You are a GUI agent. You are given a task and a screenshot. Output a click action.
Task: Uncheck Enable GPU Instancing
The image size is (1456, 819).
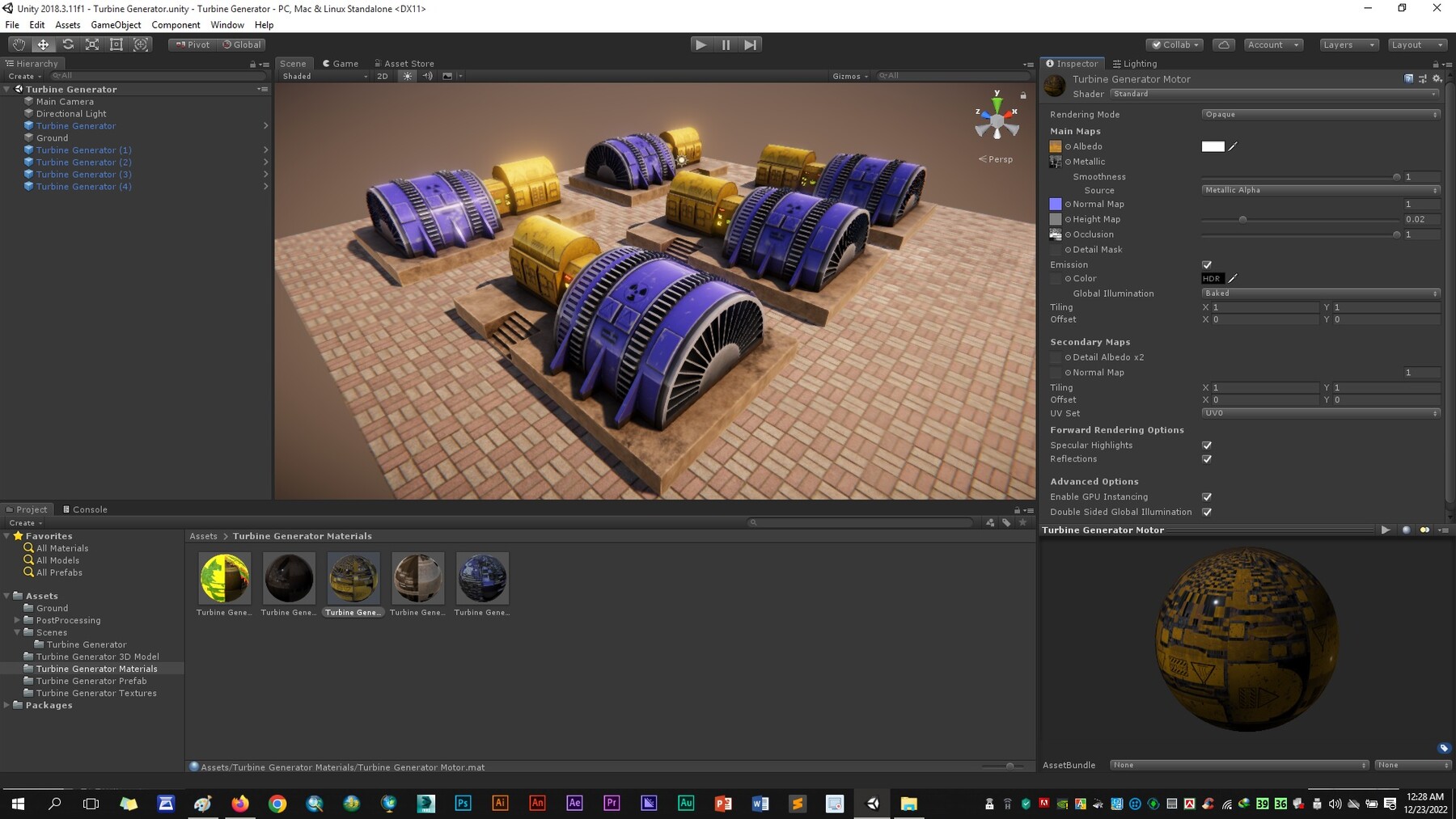(1207, 496)
